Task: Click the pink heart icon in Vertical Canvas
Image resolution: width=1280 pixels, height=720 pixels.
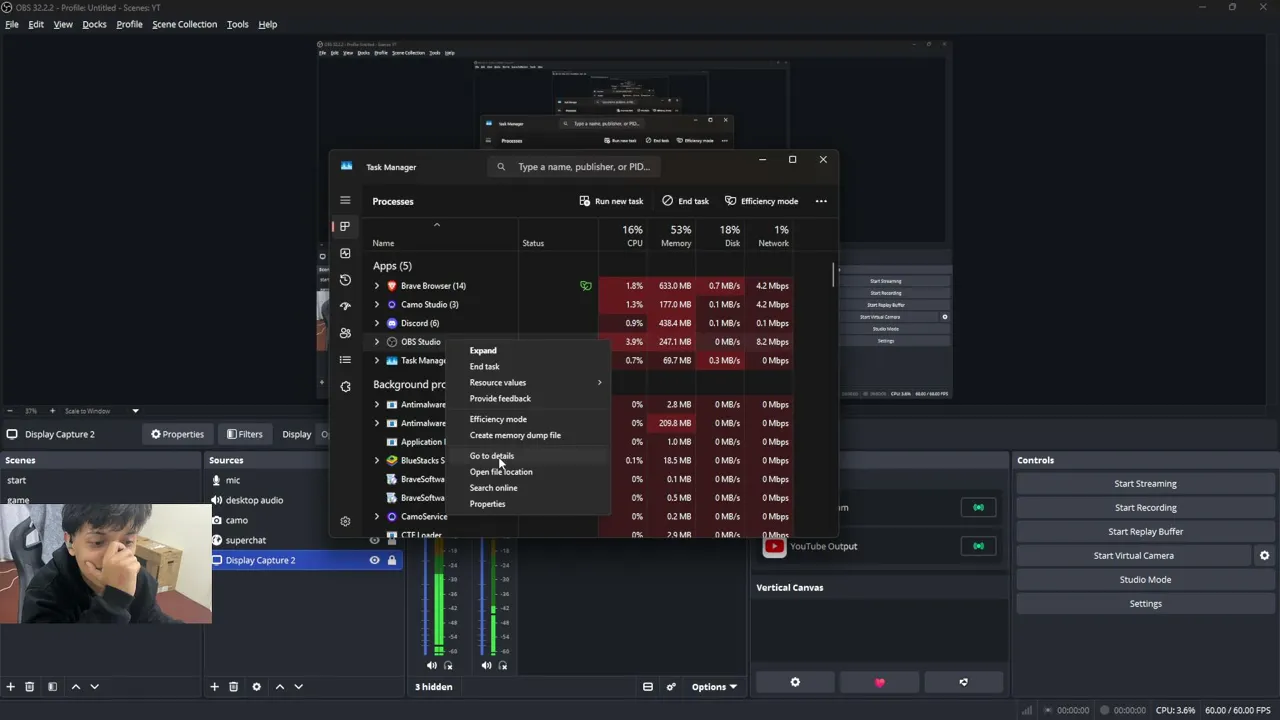Action: [x=880, y=682]
